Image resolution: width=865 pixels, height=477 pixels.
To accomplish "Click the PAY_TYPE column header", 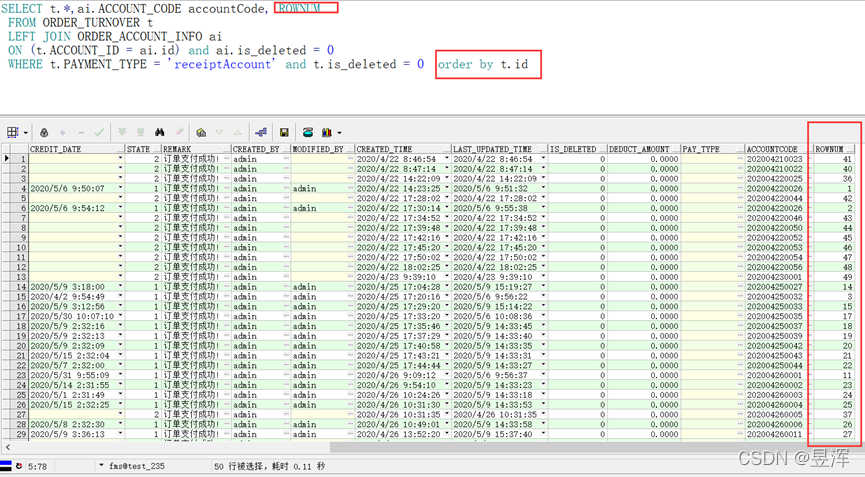I will [713, 149].
